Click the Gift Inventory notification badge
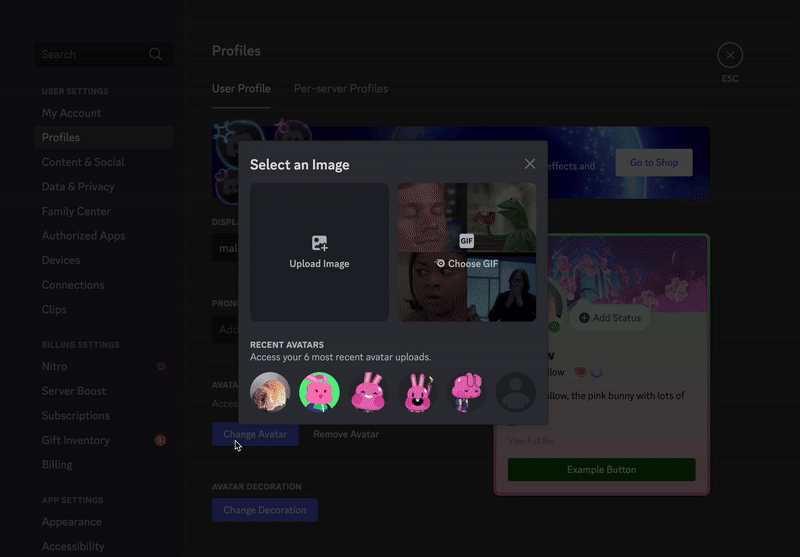Viewport: 800px width, 557px height. pyautogui.click(x=160, y=440)
